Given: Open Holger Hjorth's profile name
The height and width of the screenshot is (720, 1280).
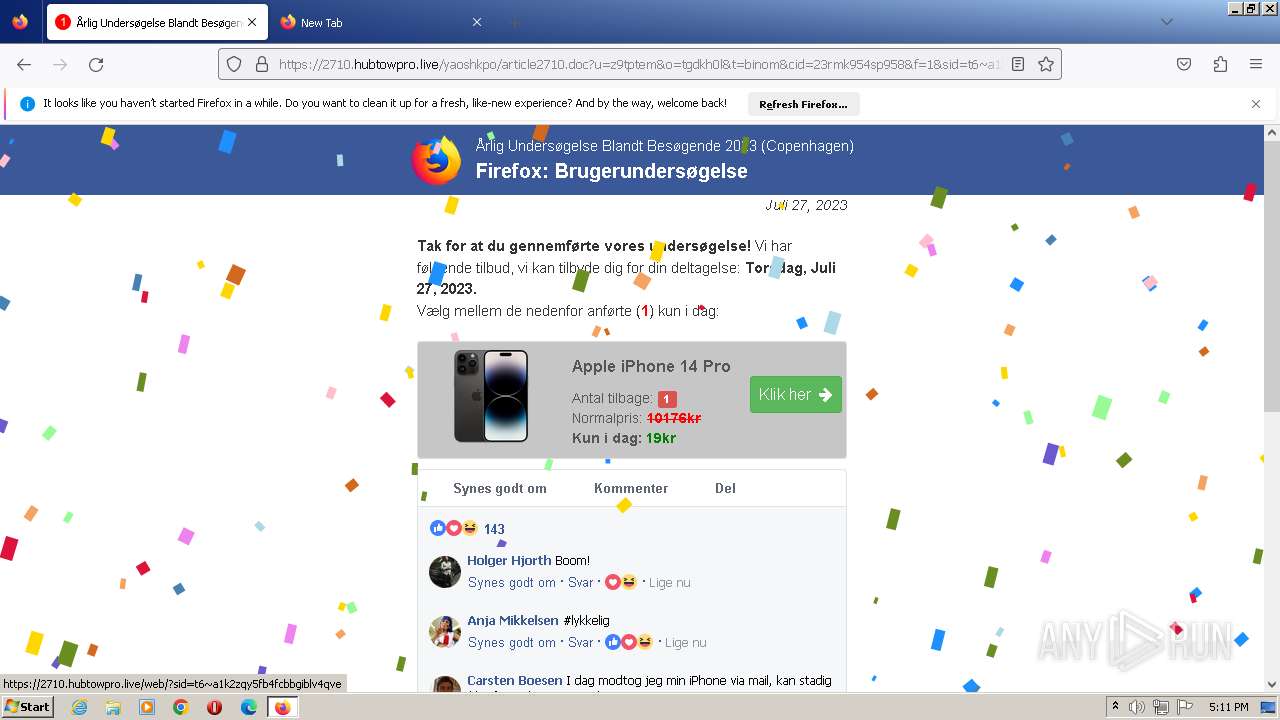Looking at the screenshot, I should [509, 560].
